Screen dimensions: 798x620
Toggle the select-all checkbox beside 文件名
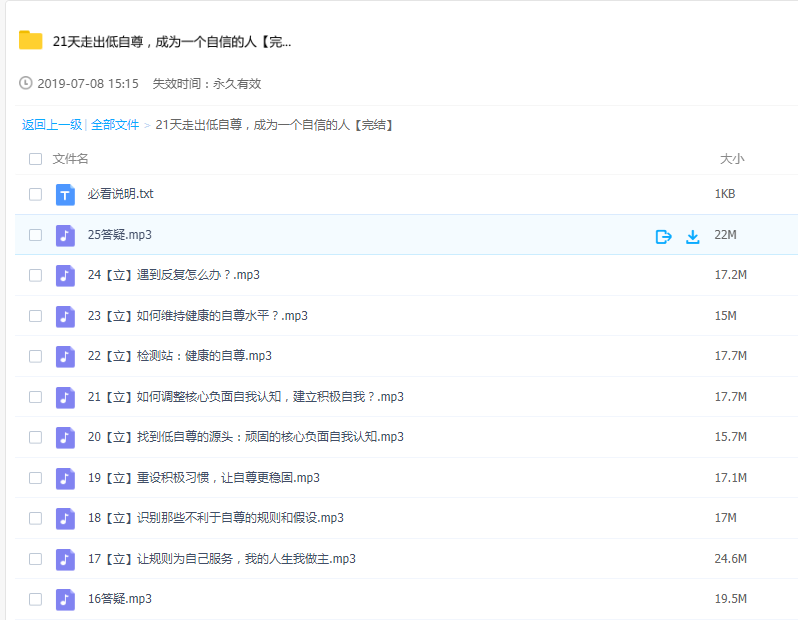[x=36, y=159]
